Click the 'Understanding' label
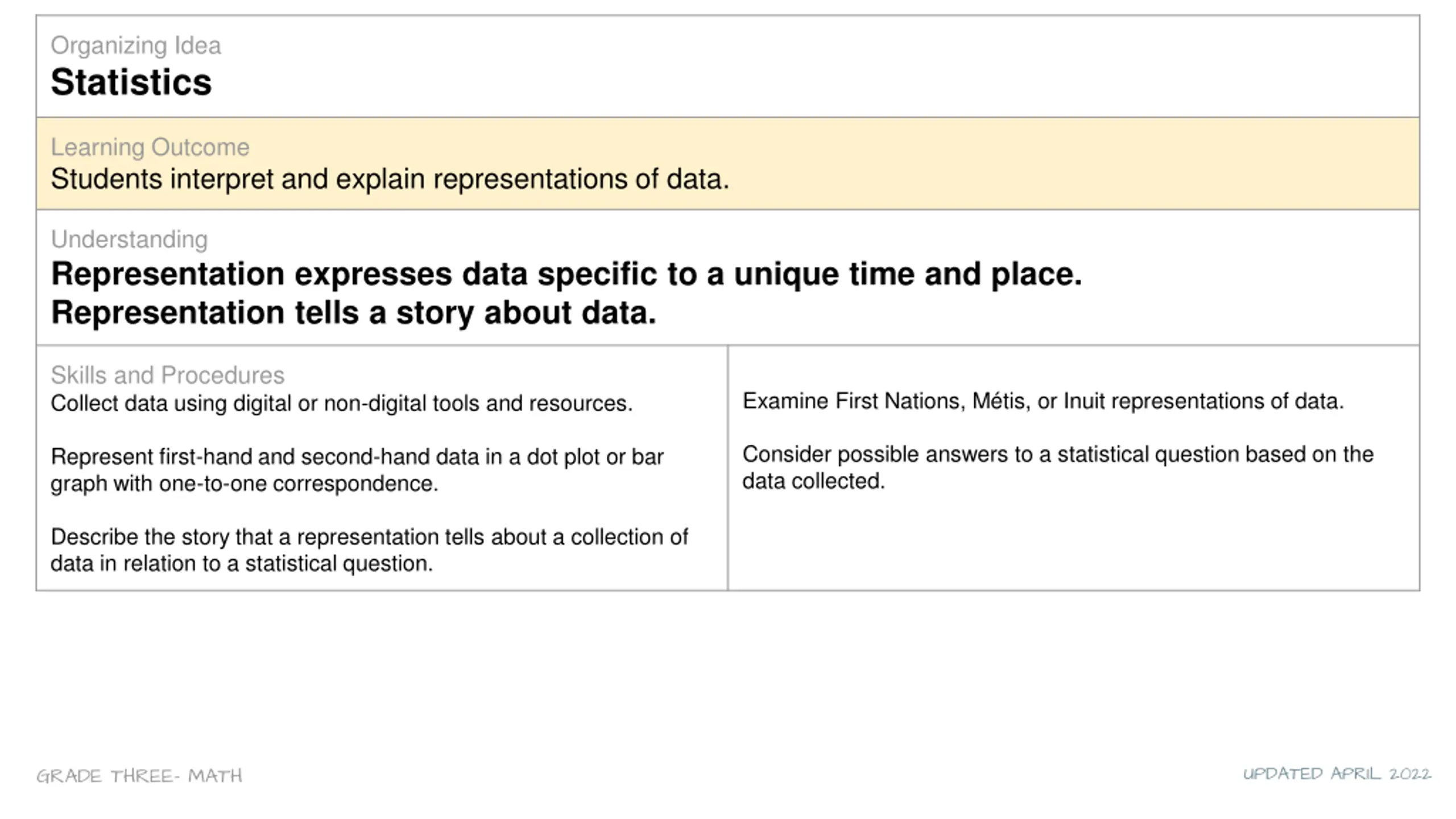 pyautogui.click(x=129, y=239)
